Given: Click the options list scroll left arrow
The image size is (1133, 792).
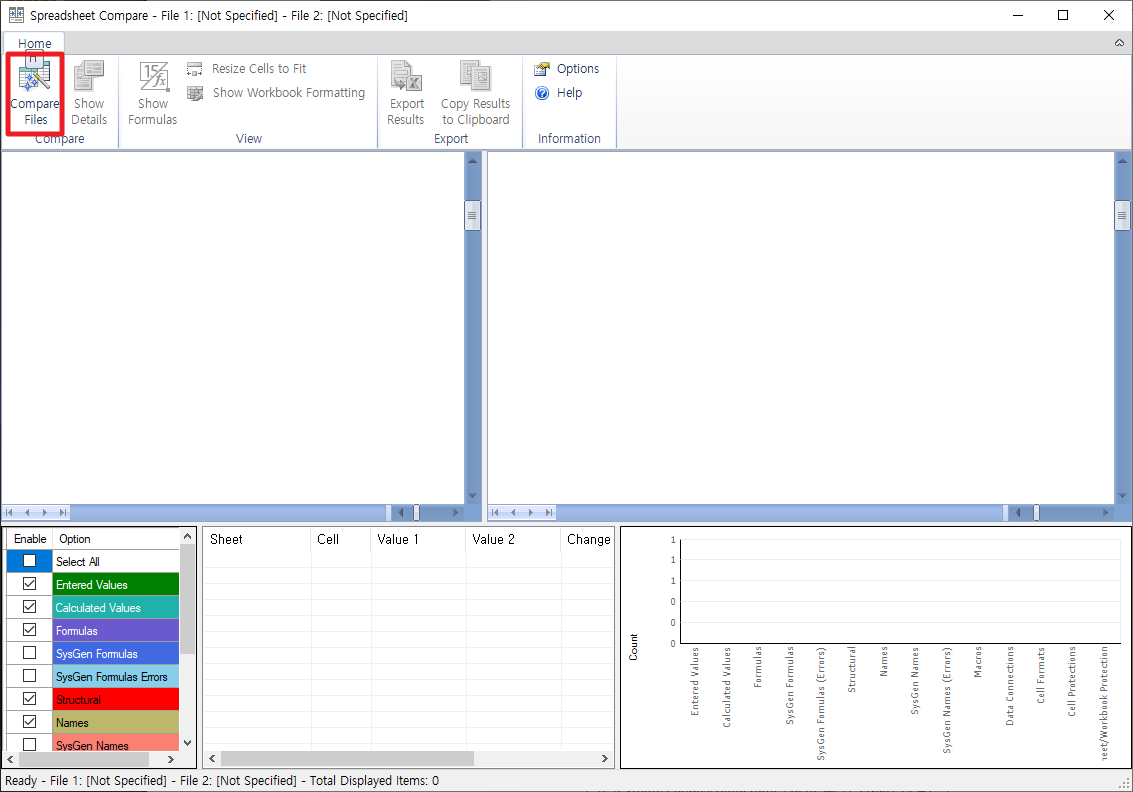Looking at the screenshot, I should coord(11,759).
